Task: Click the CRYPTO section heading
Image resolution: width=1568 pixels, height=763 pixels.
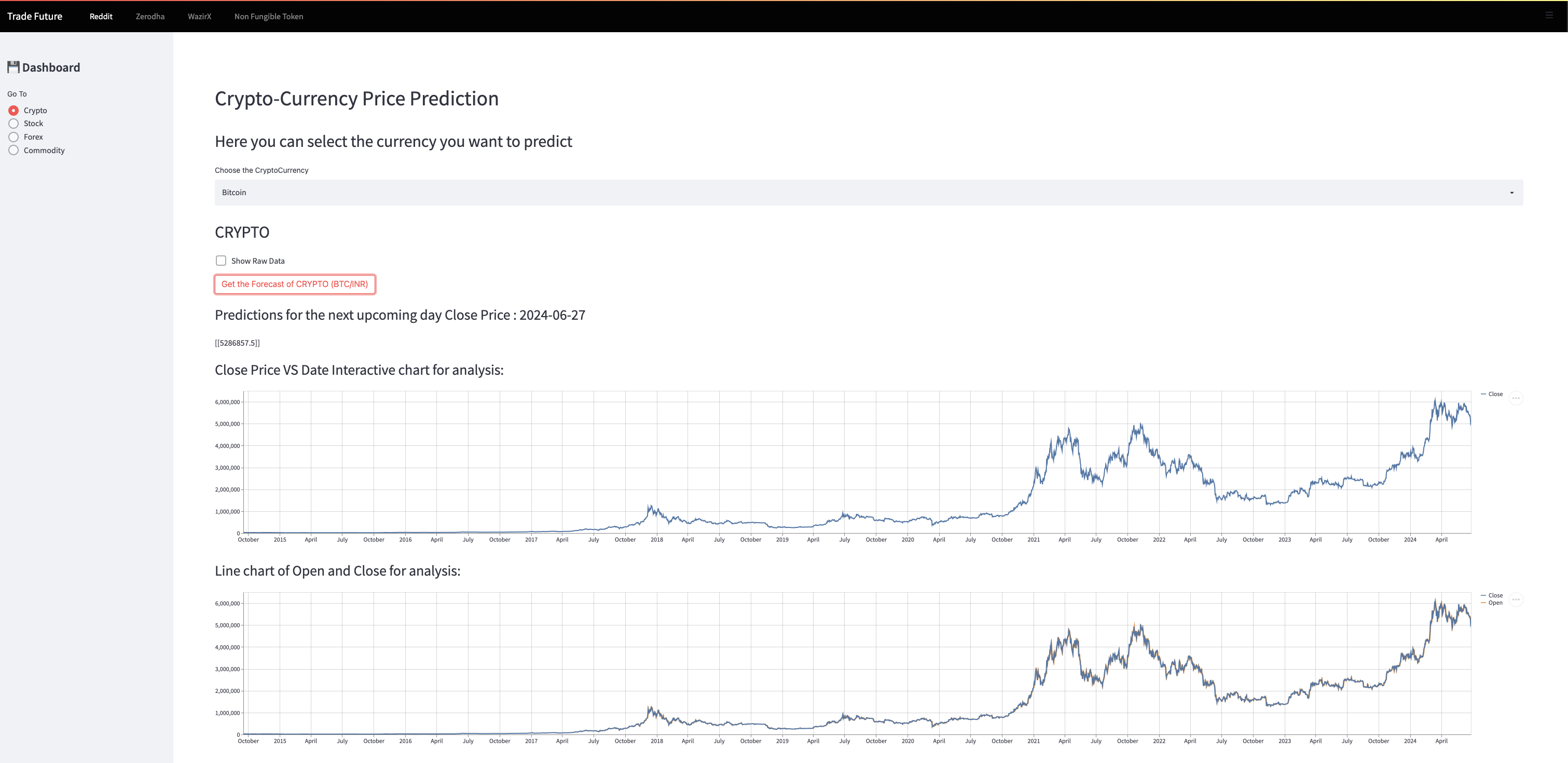Action: click(x=242, y=232)
